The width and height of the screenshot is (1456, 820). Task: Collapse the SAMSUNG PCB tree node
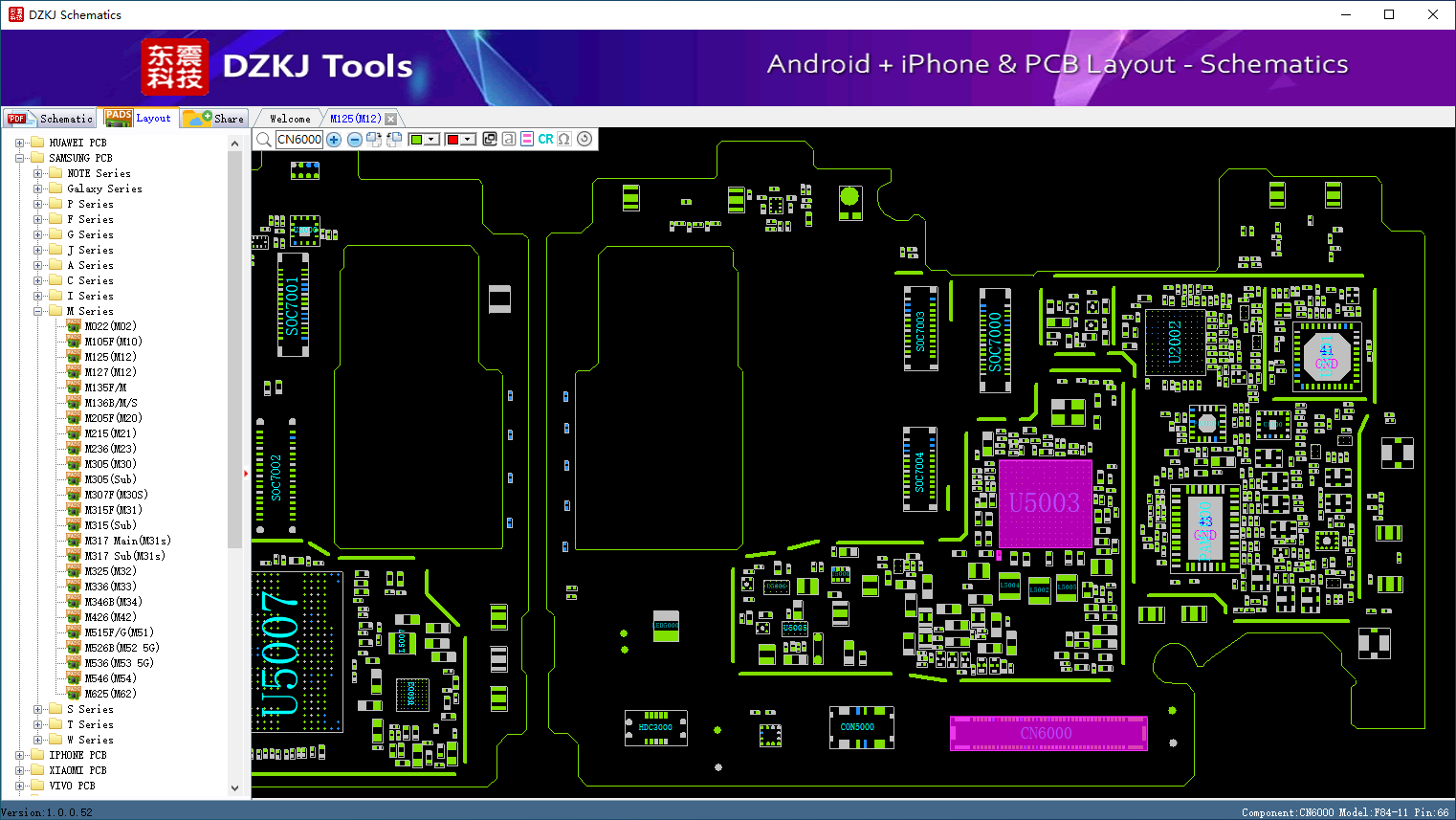(20, 158)
